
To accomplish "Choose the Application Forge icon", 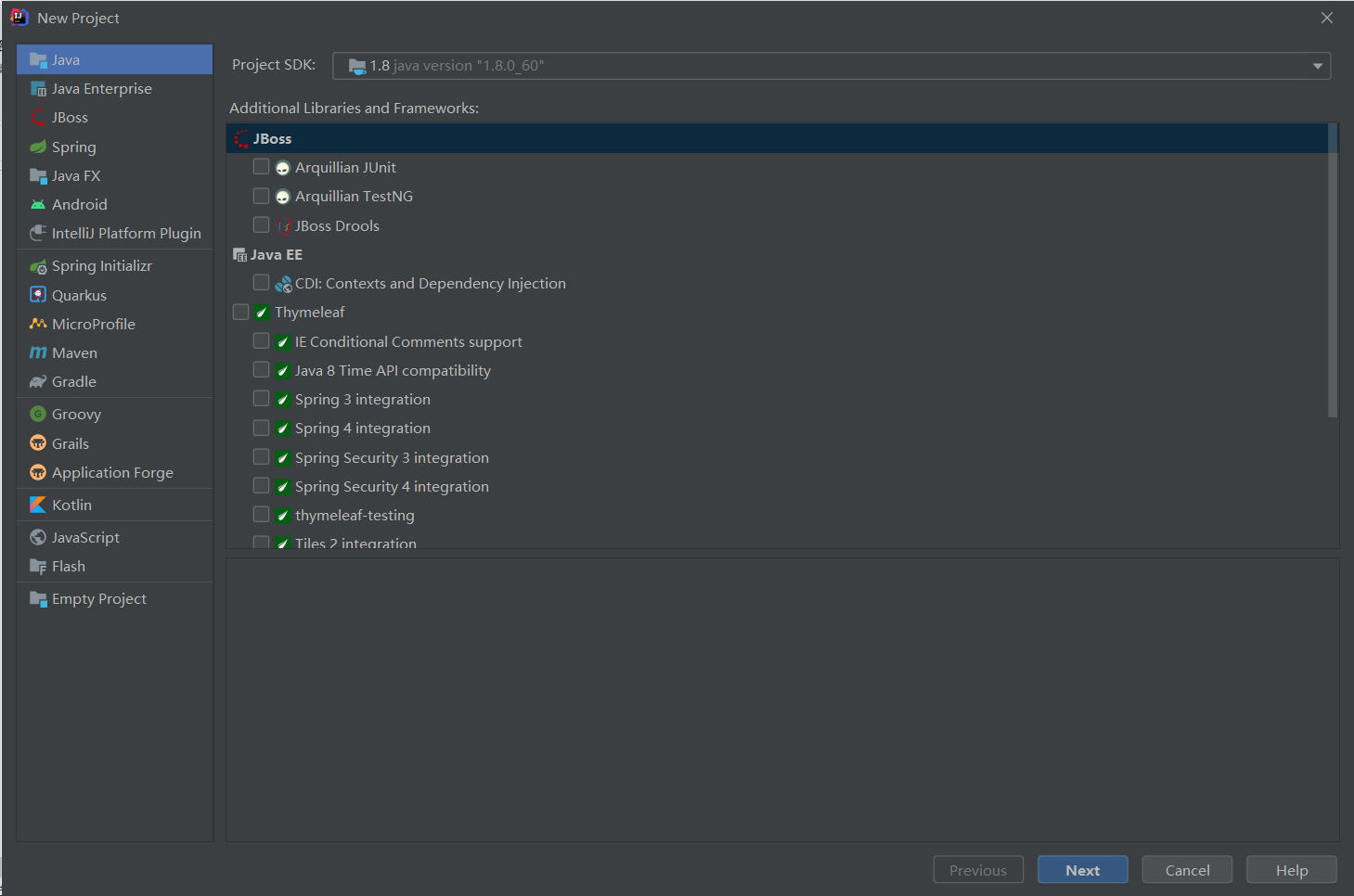I will 38,472.
